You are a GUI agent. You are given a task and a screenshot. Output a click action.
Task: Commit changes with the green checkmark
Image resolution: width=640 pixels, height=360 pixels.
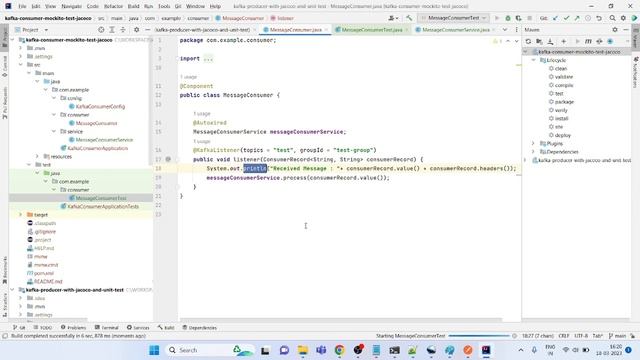[566, 18]
